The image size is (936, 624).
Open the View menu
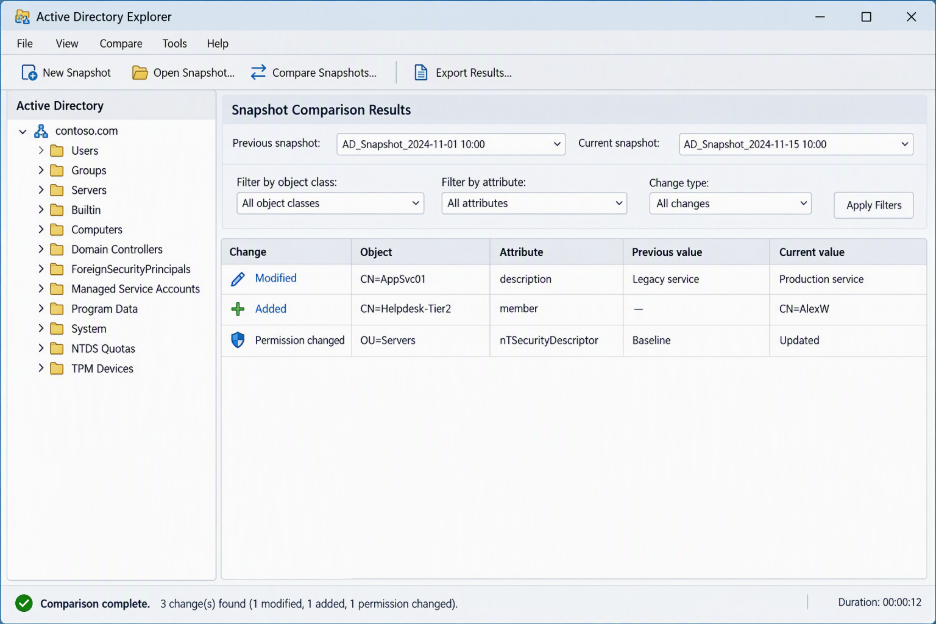pyautogui.click(x=67, y=44)
